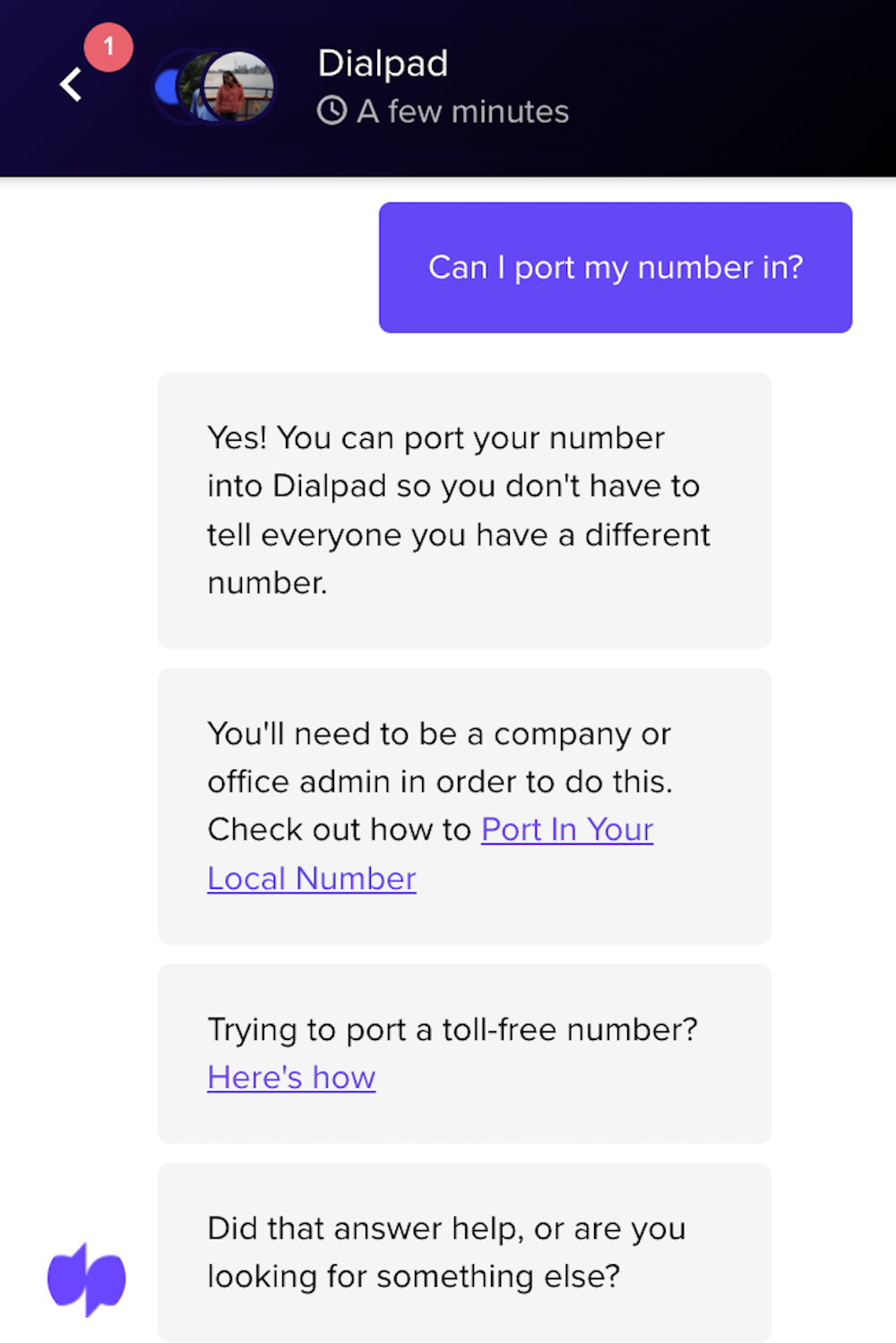Click the looking for something else text
Image resolution: width=896 pixels, height=1343 pixels.
[x=413, y=1276]
